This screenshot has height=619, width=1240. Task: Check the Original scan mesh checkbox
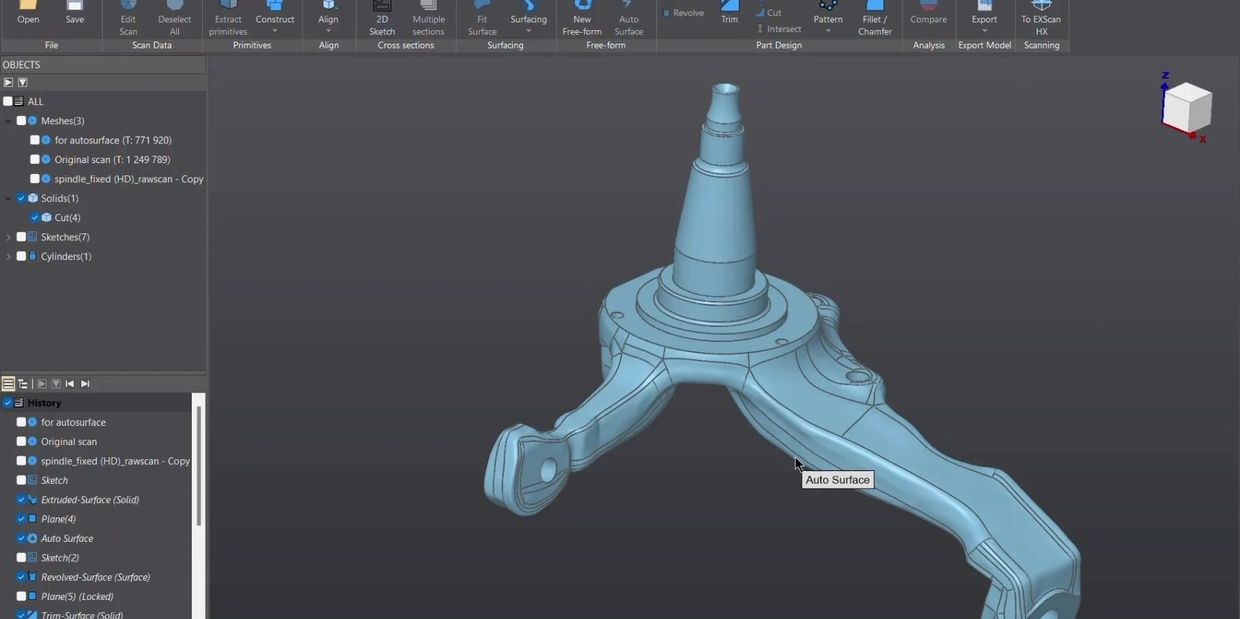[35, 160]
